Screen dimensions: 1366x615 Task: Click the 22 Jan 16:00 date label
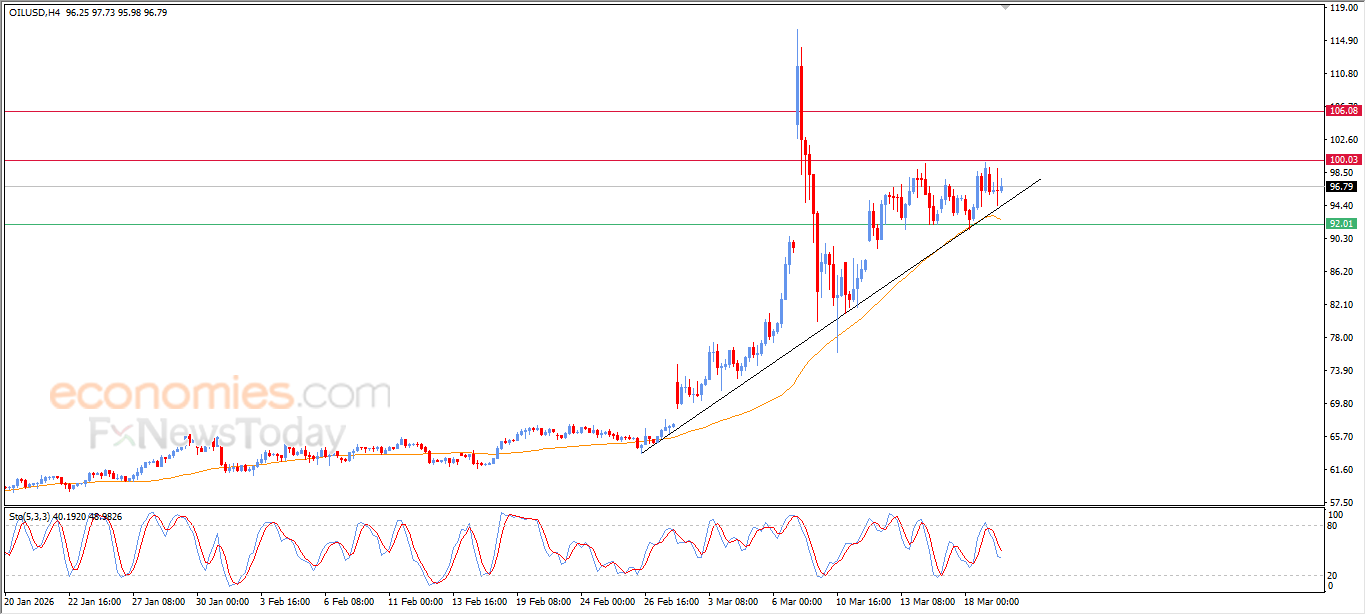[93, 602]
